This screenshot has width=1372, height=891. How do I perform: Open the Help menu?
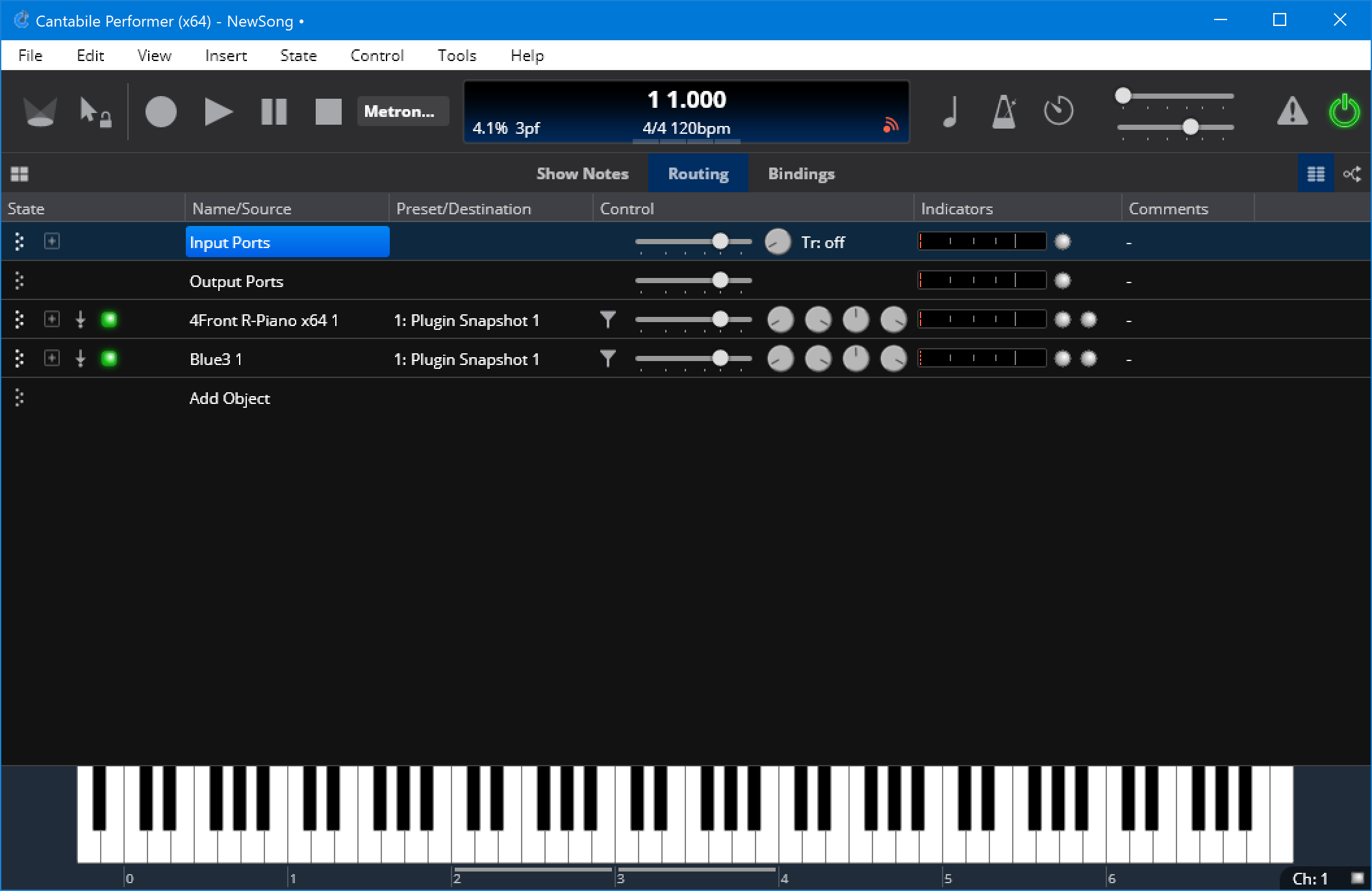(x=527, y=56)
